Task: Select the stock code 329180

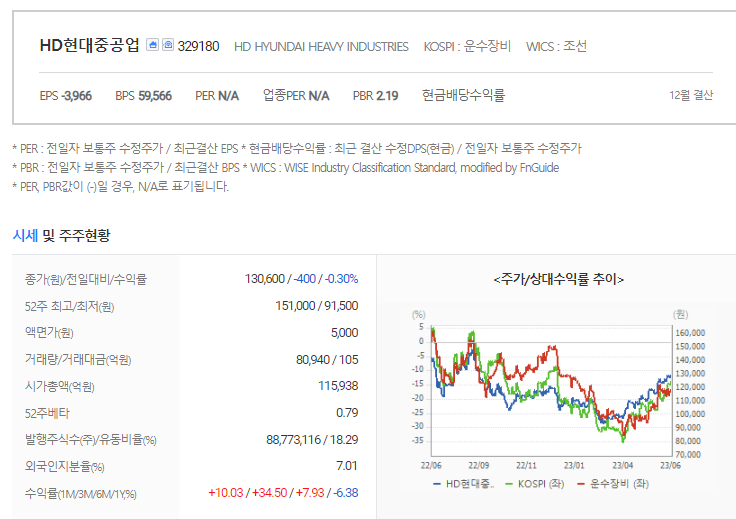Action: click(x=198, y=46)
